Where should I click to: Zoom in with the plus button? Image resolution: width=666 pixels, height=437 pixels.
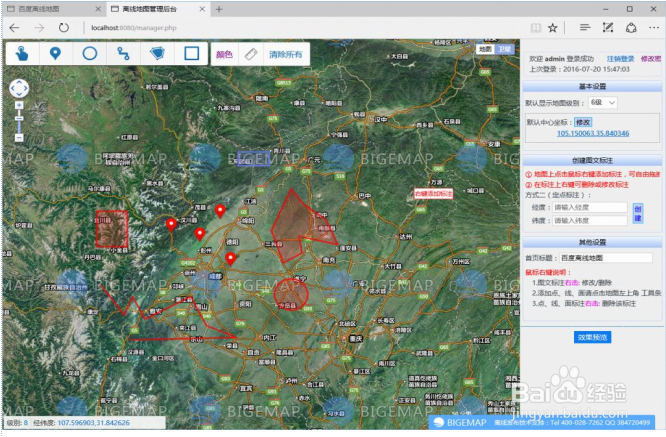tap(19, 105)
